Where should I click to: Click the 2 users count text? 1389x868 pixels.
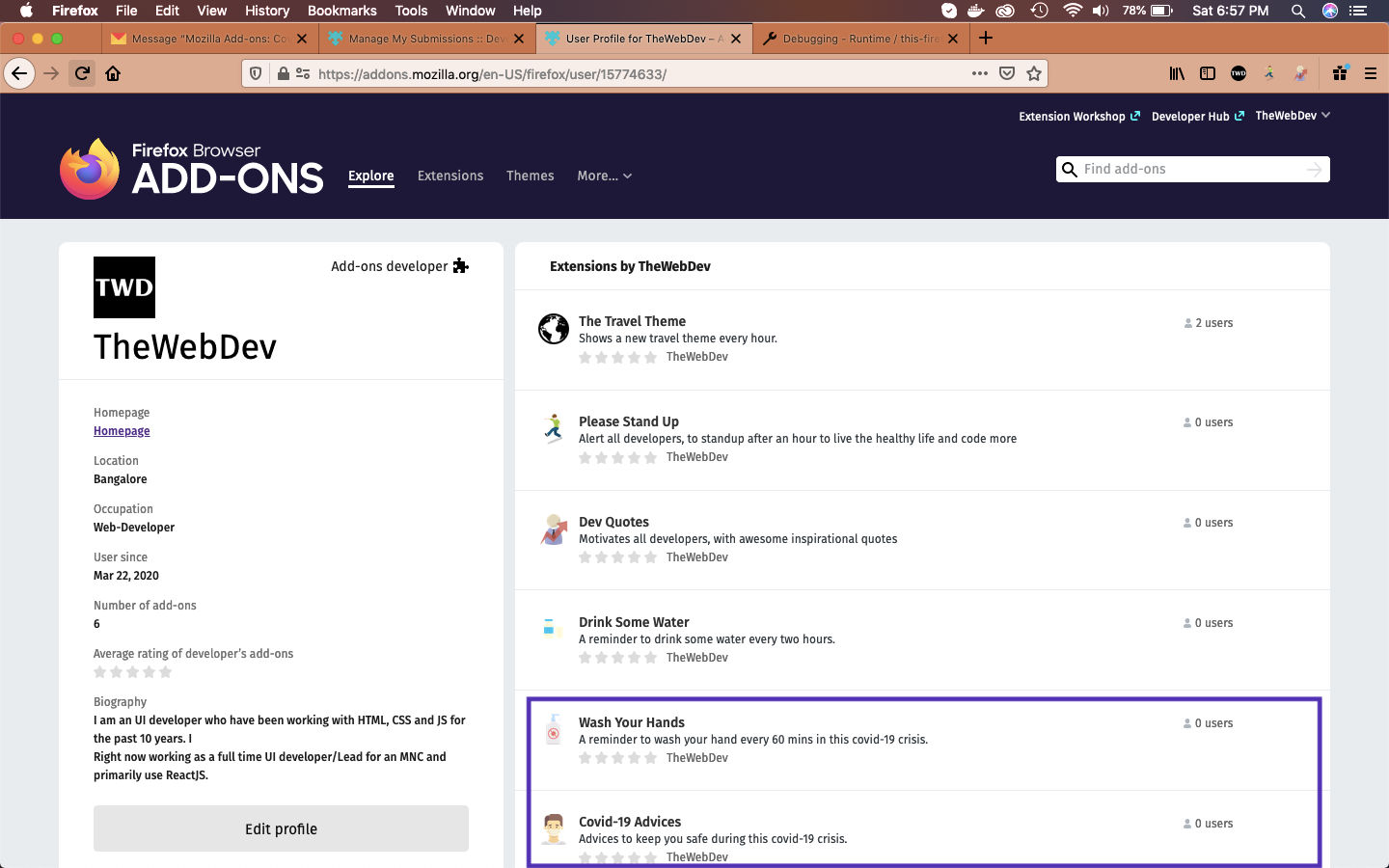[x=1213, y=323]
